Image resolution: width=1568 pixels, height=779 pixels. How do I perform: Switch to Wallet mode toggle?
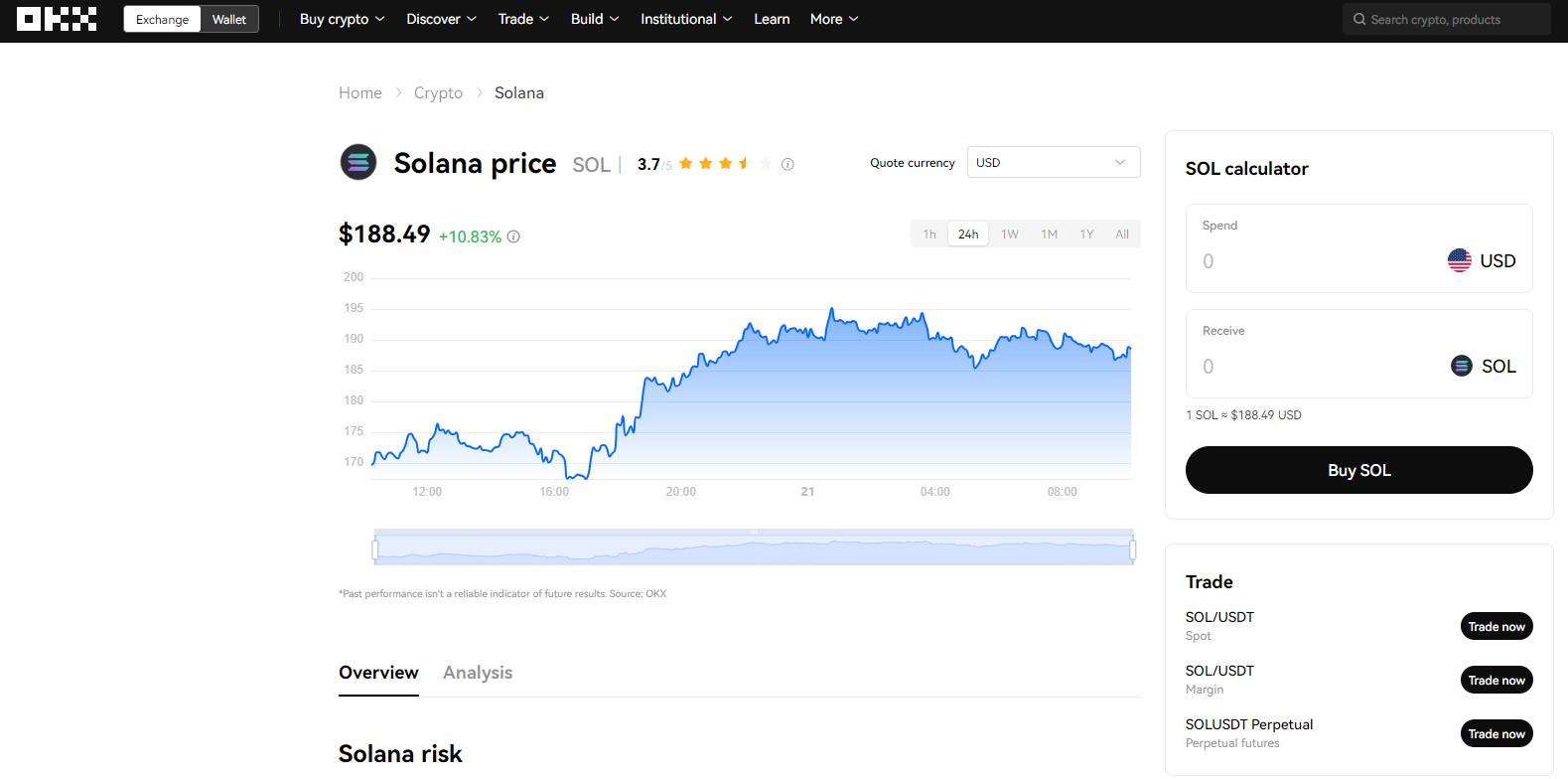(x=229, y=19)
